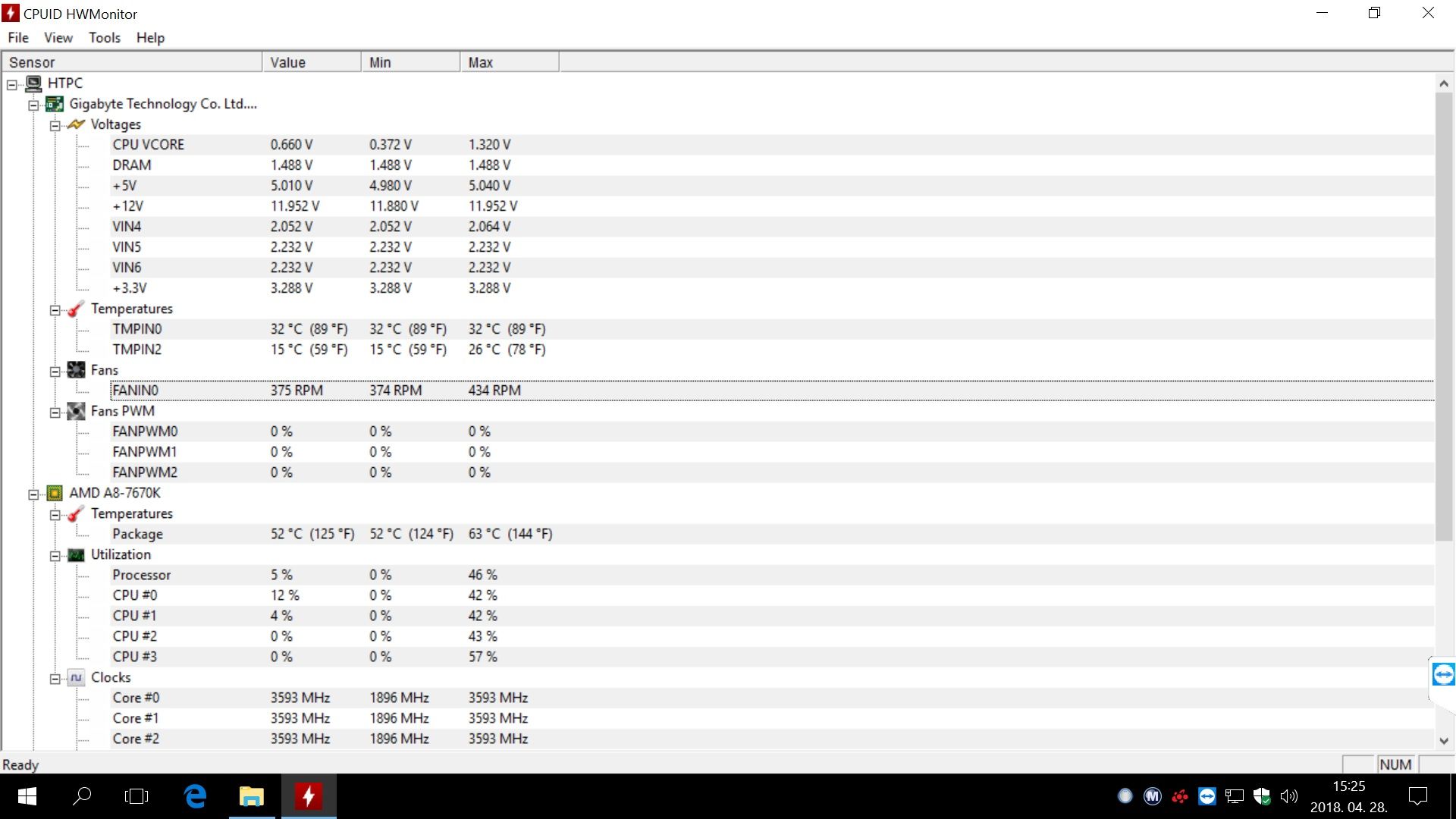Select the Package temperature row

pyautogui.click(x=772, y=534)
